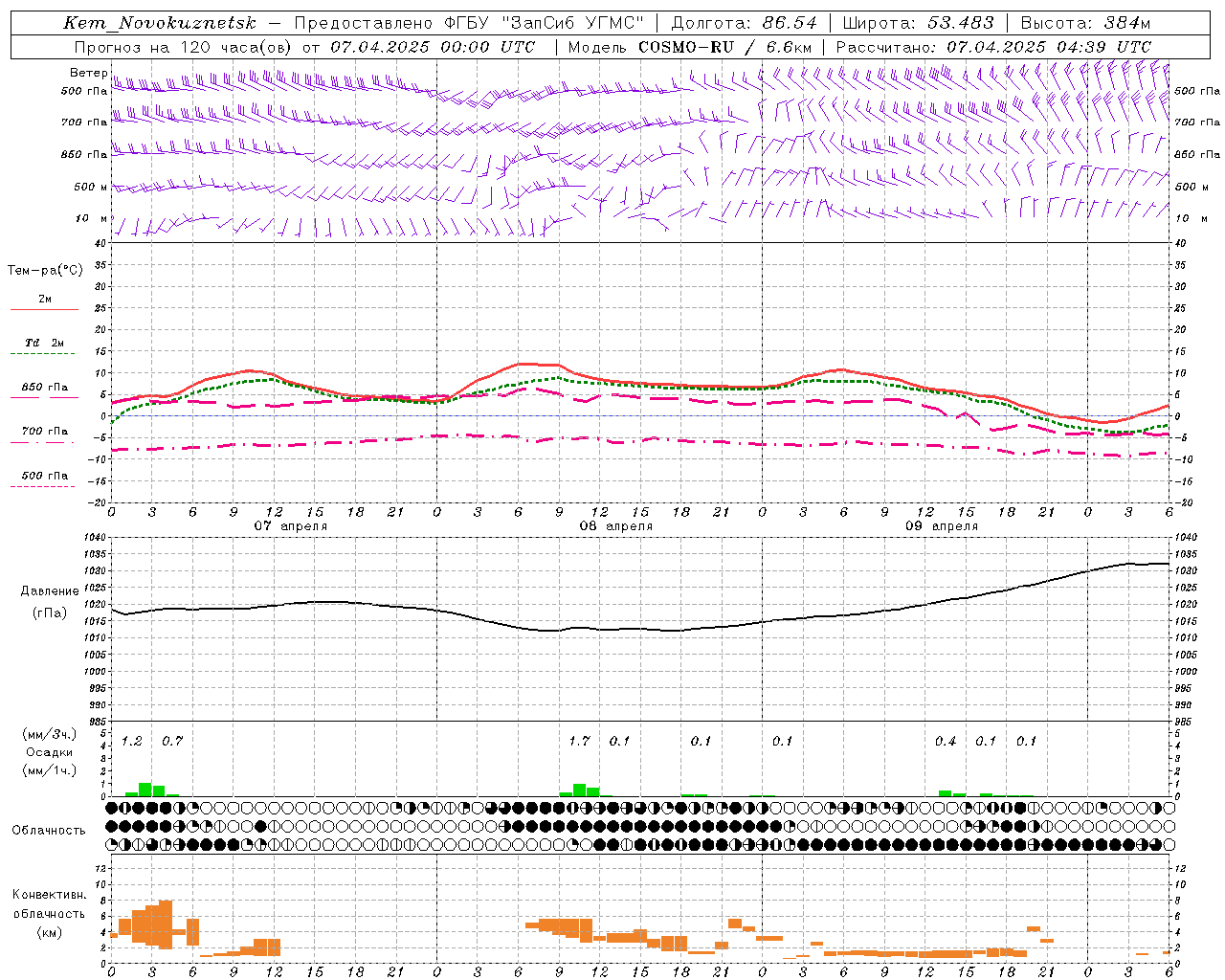Viewport: 1225px width, 980px height.
Task: Click the 2м temperature legend line
Action: 44,309
